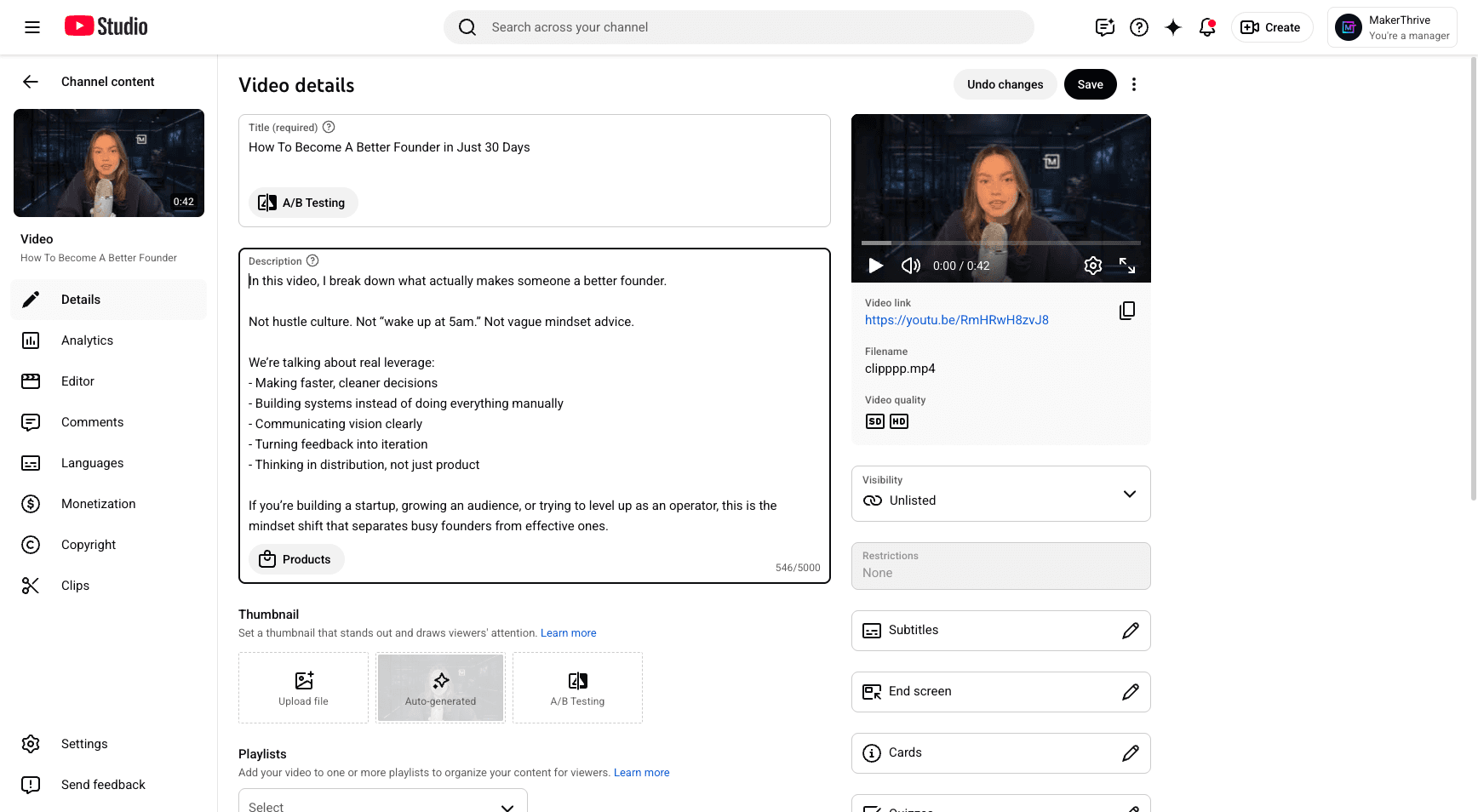Open Settings in the sidebar

click(x=109, y=744)
